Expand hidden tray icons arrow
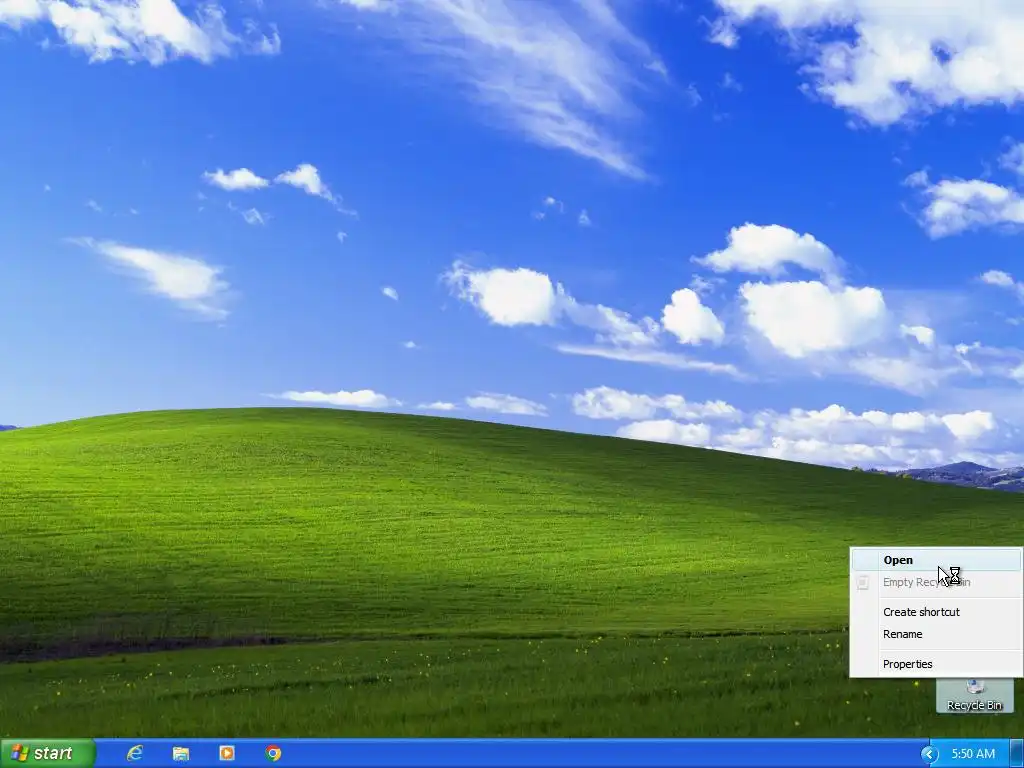 (x=929, y=754)
